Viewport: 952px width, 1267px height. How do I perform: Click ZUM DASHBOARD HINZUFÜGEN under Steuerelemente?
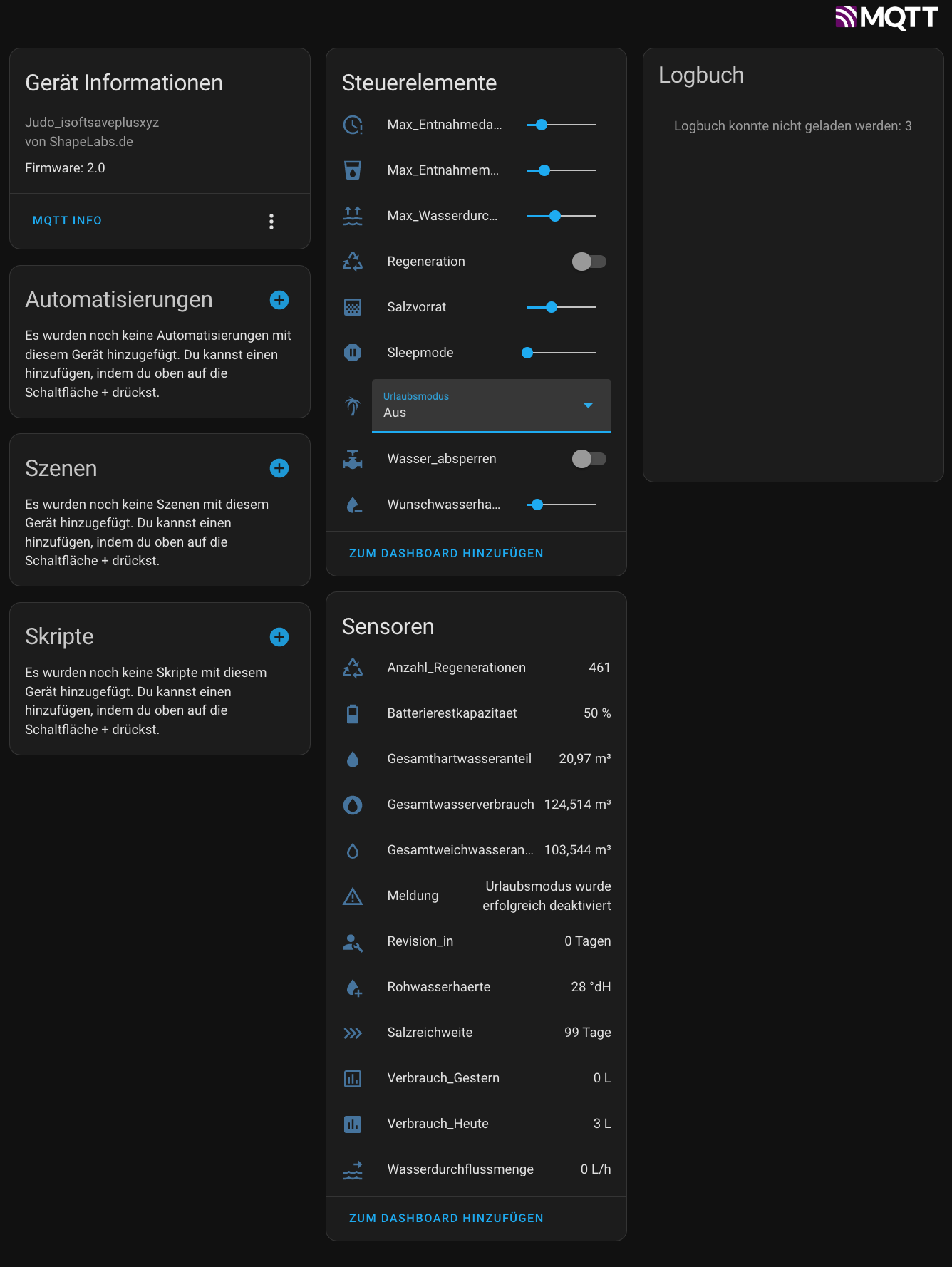pos(446,554)
